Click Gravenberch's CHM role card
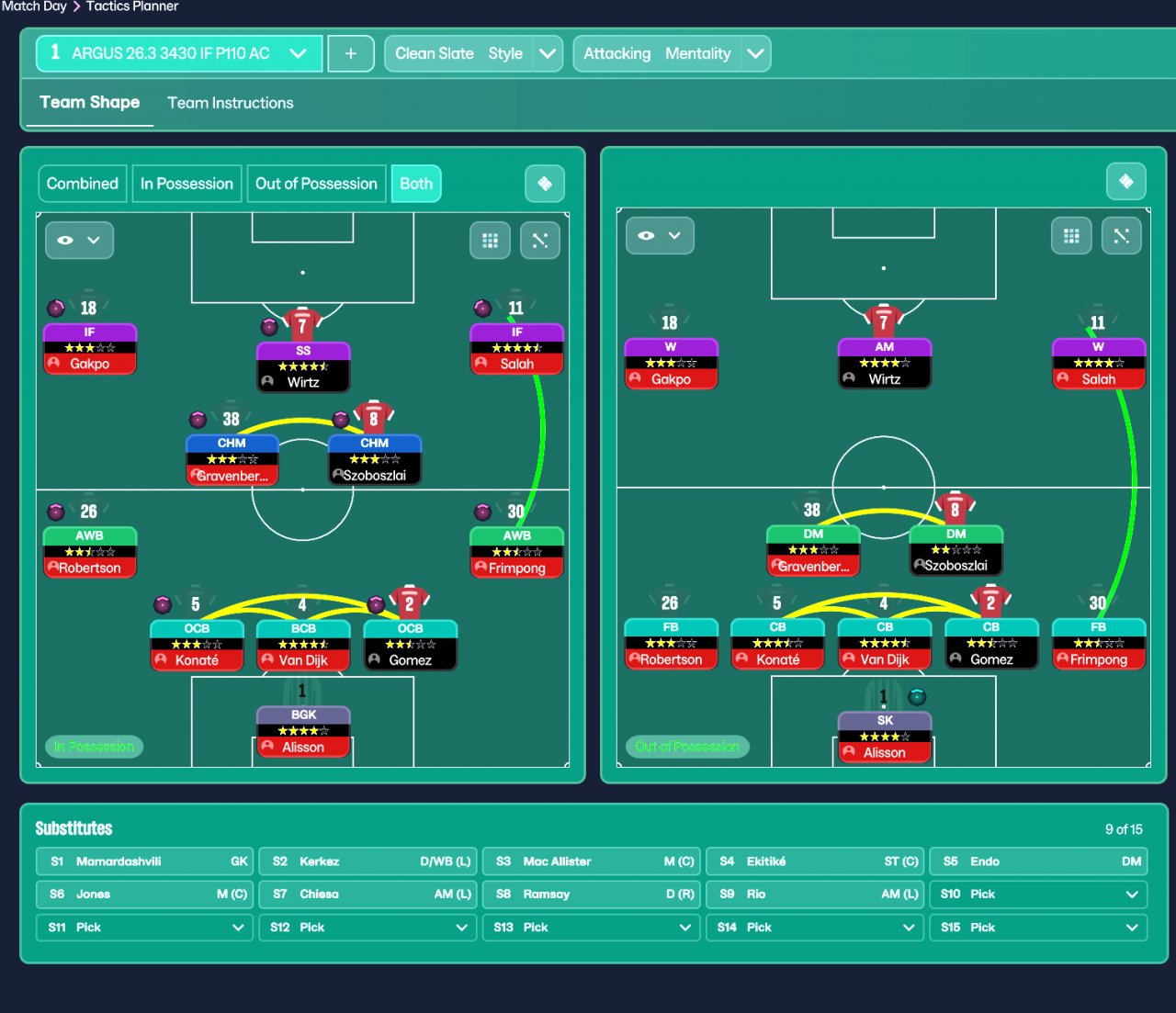The image size is (1176, 1013). pos(232,459)
